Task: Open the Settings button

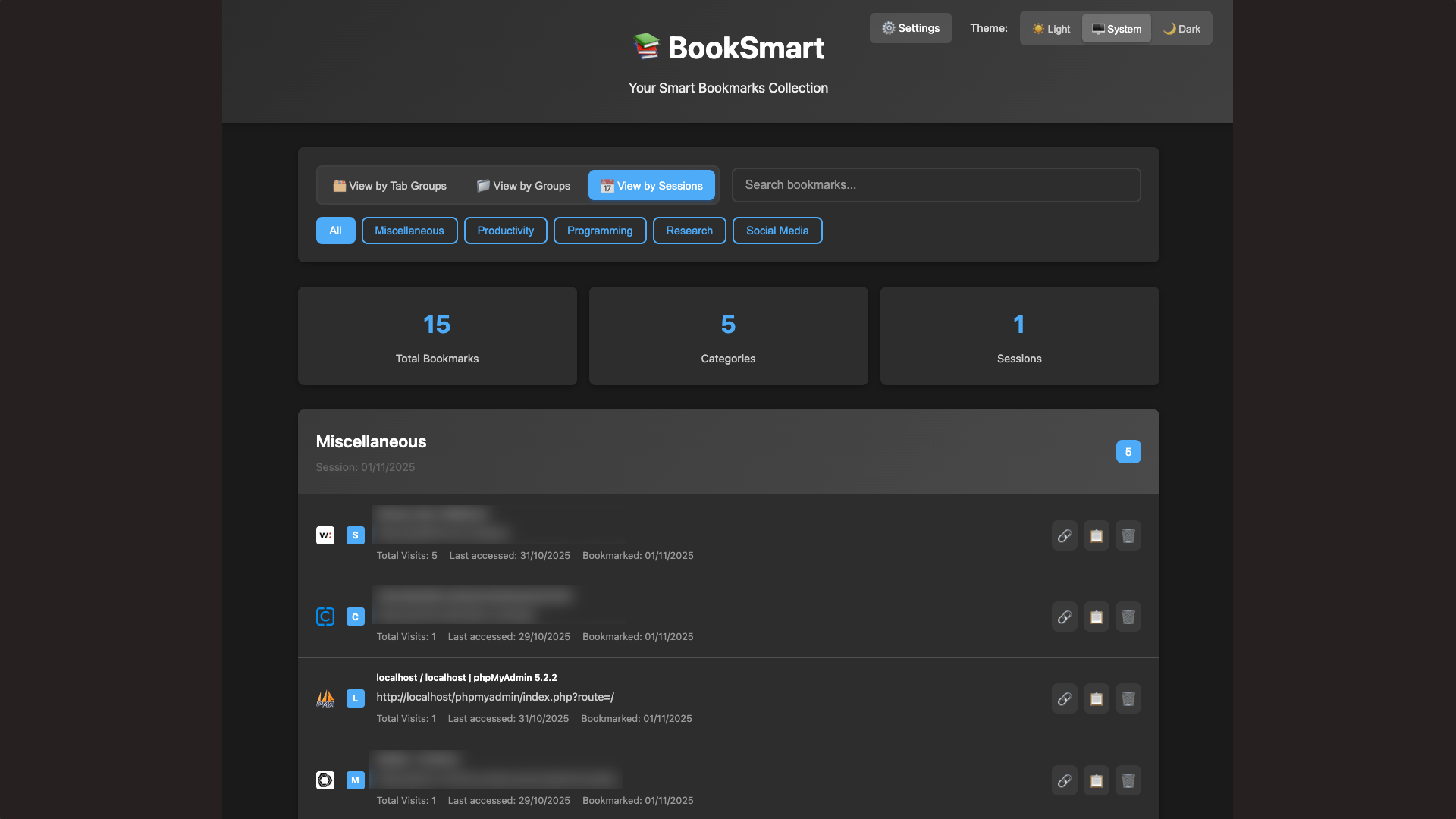Action: (910, 28)
